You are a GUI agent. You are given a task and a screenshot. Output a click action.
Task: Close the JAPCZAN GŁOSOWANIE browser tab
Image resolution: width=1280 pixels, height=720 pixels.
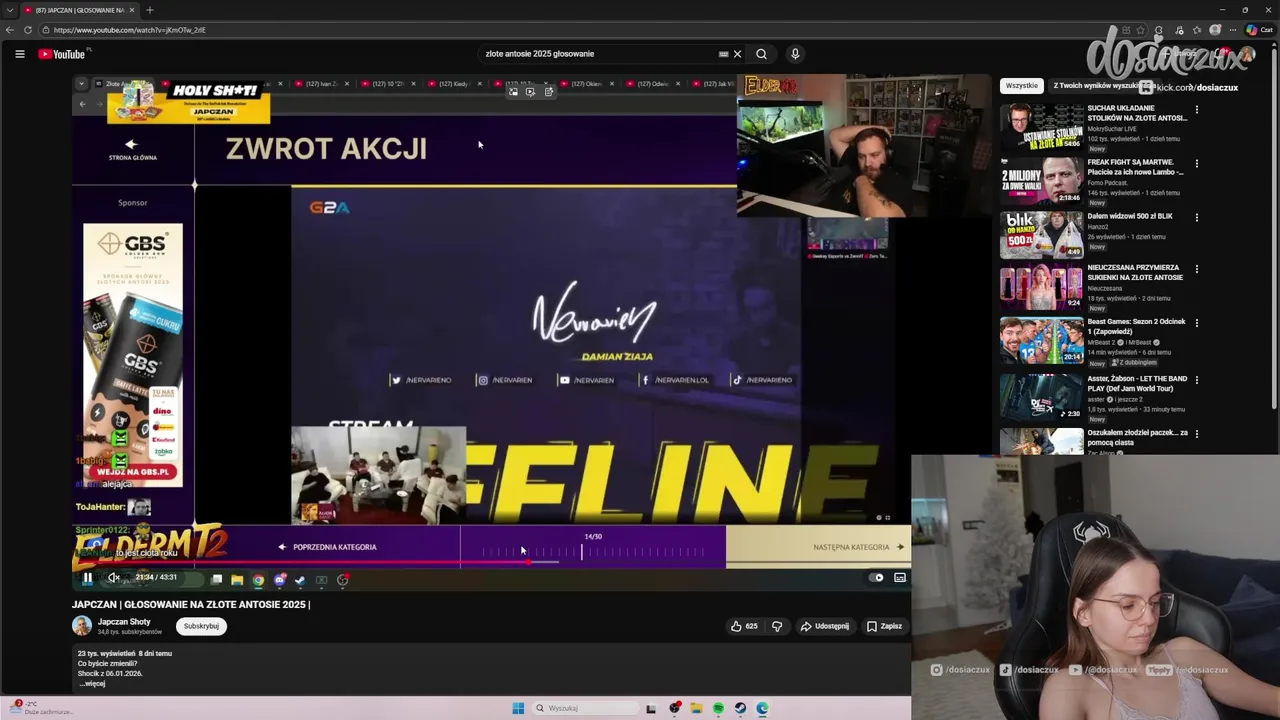(131, 10)
